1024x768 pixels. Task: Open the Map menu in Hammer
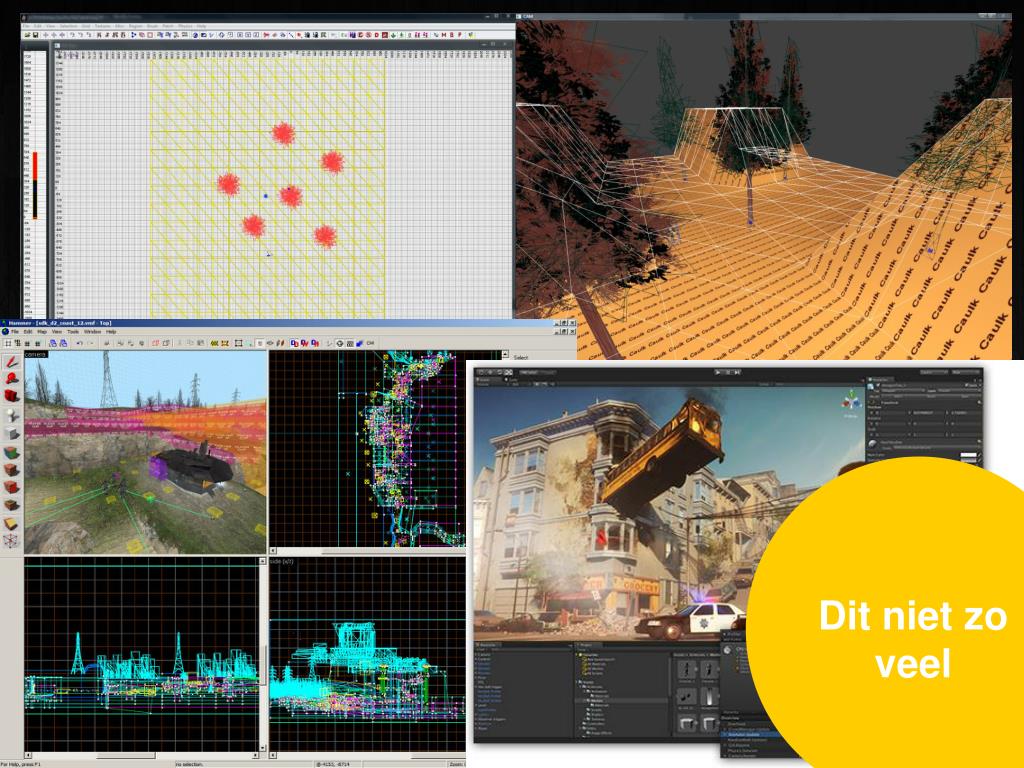[42, 332]
